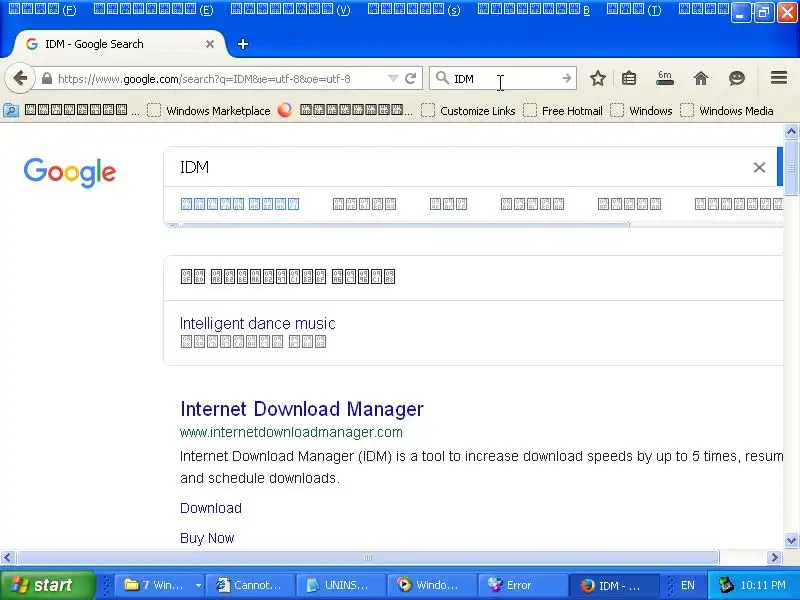
Task: Open Windows Marketplace bookmark
Action: pyautogui.click(x=209, y=111)
